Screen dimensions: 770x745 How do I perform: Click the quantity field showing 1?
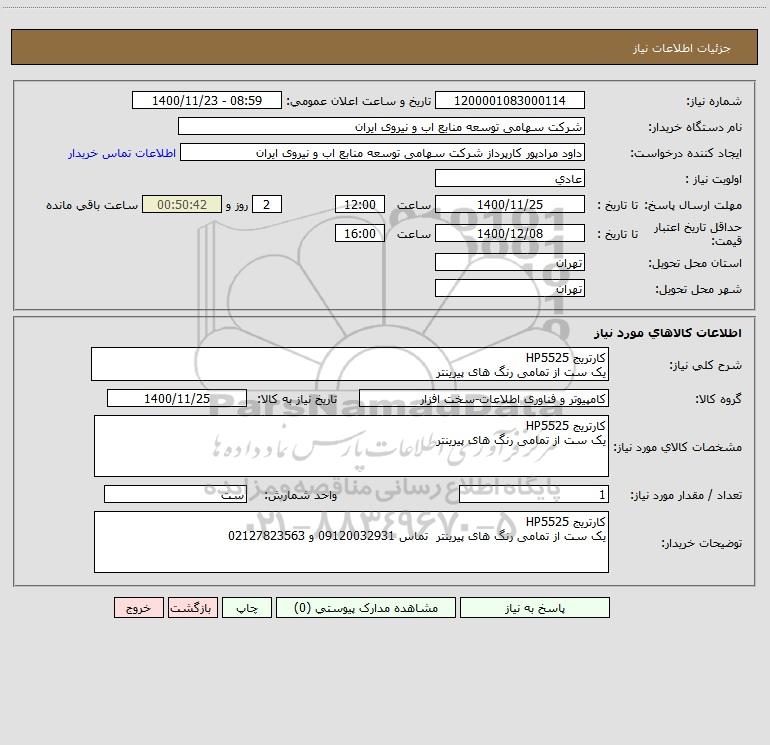point(534,494)
